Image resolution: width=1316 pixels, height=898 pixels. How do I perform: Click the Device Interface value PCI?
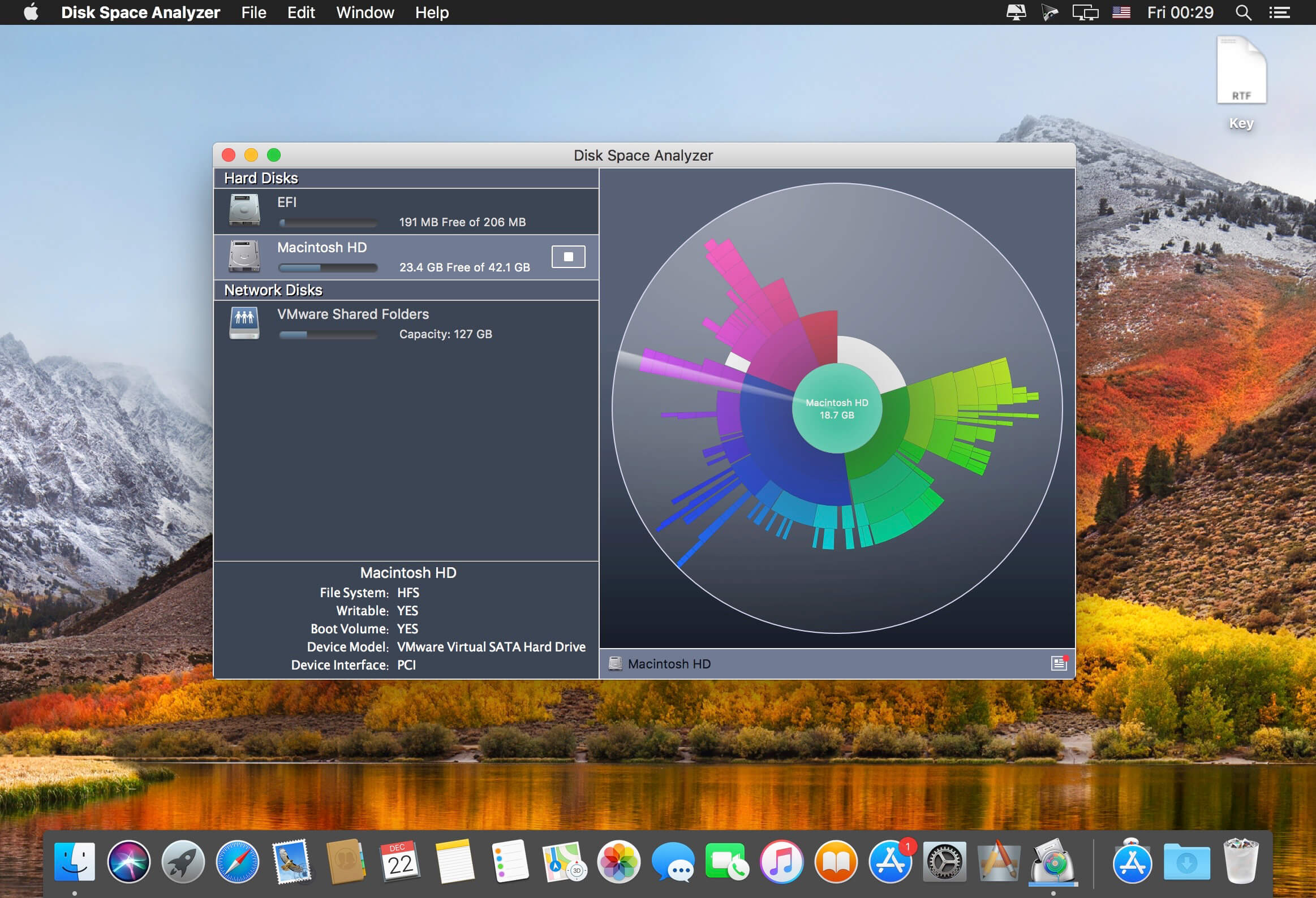[x=406, y=665]
